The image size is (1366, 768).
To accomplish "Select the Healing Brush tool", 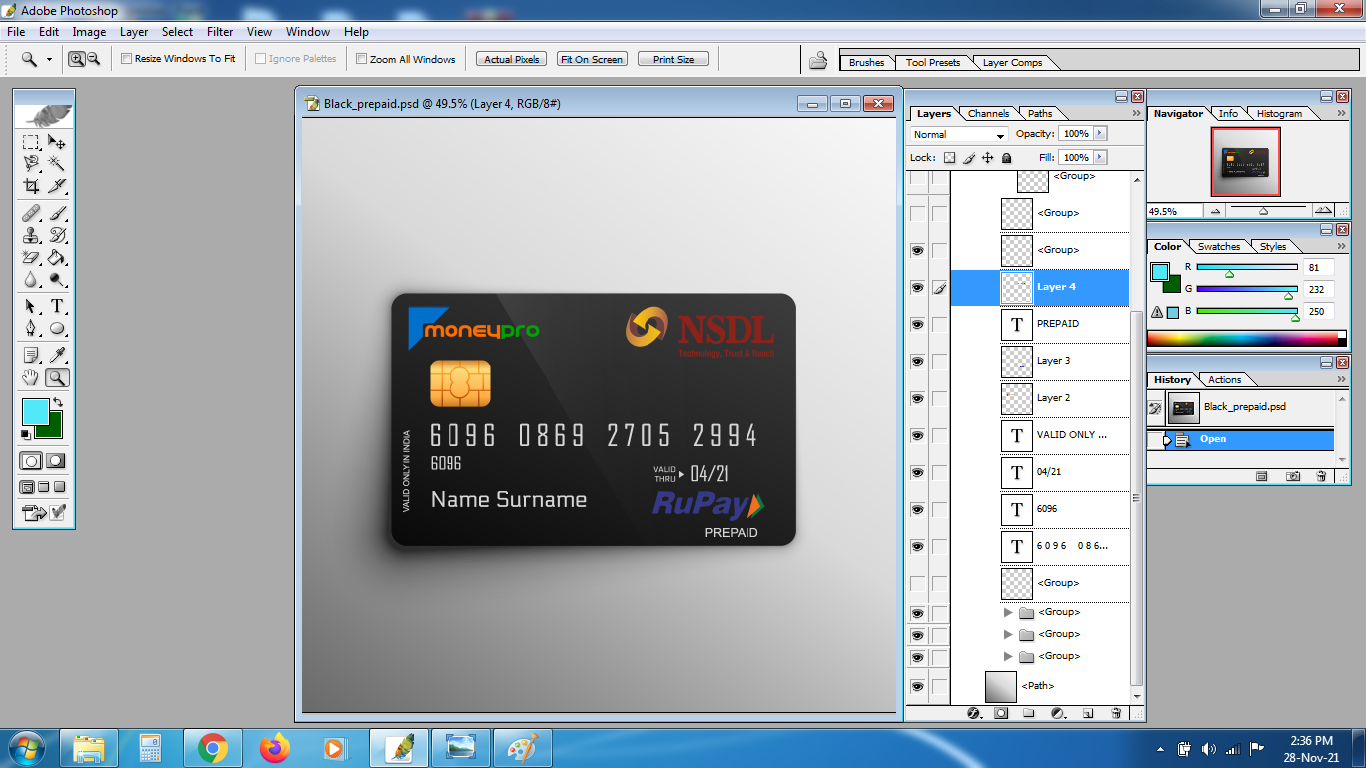I will [x=31, y=213].
